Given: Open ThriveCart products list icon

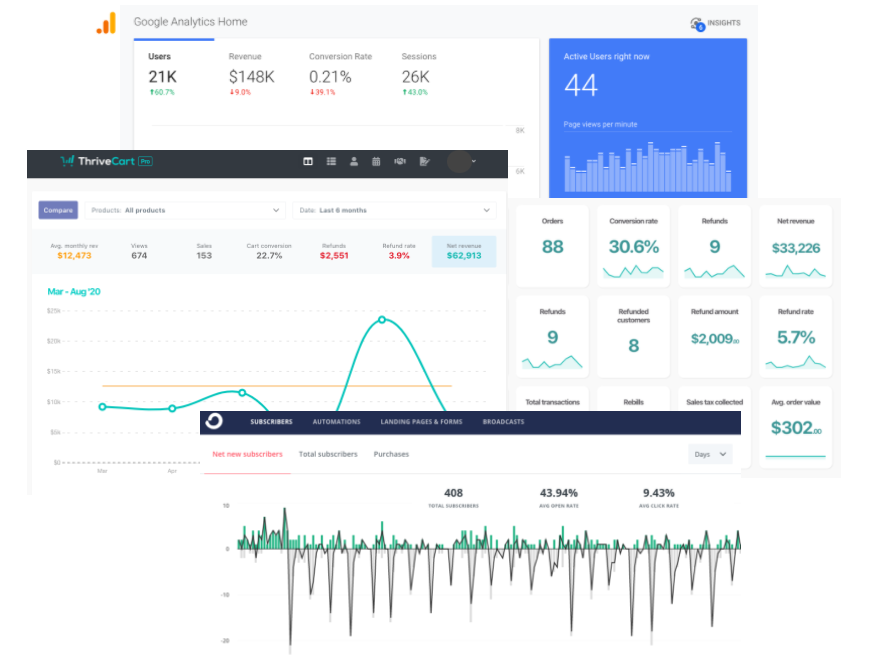Looking at the screenshot, I should coord(331,161).
